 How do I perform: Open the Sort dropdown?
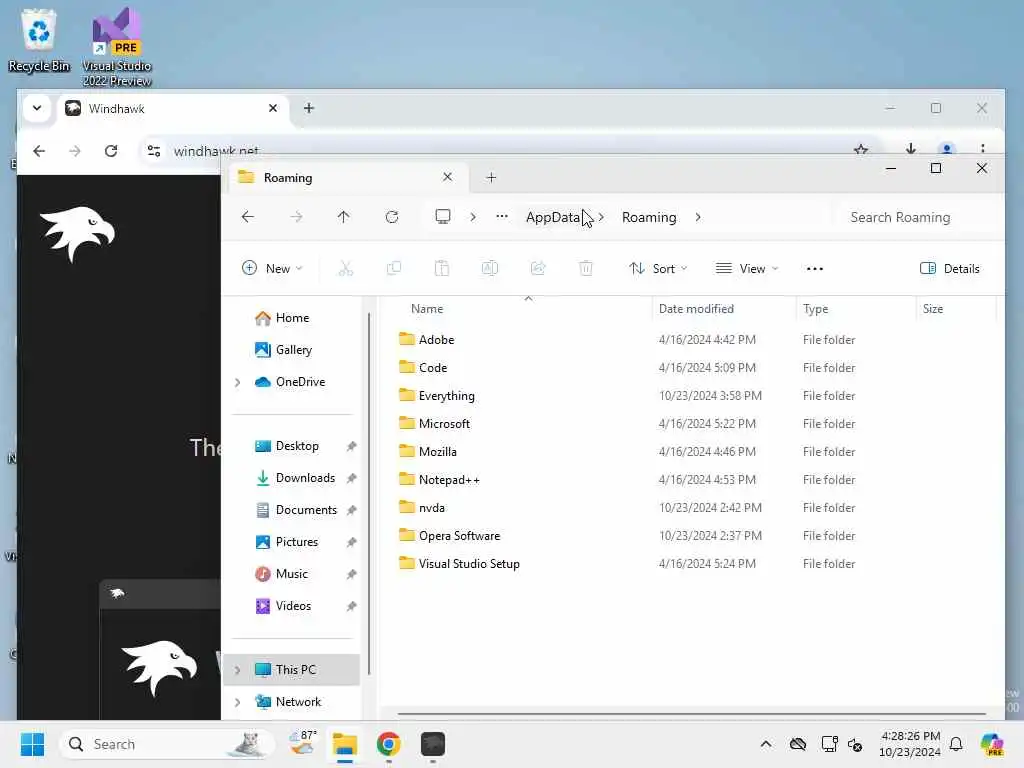[658, 268]
